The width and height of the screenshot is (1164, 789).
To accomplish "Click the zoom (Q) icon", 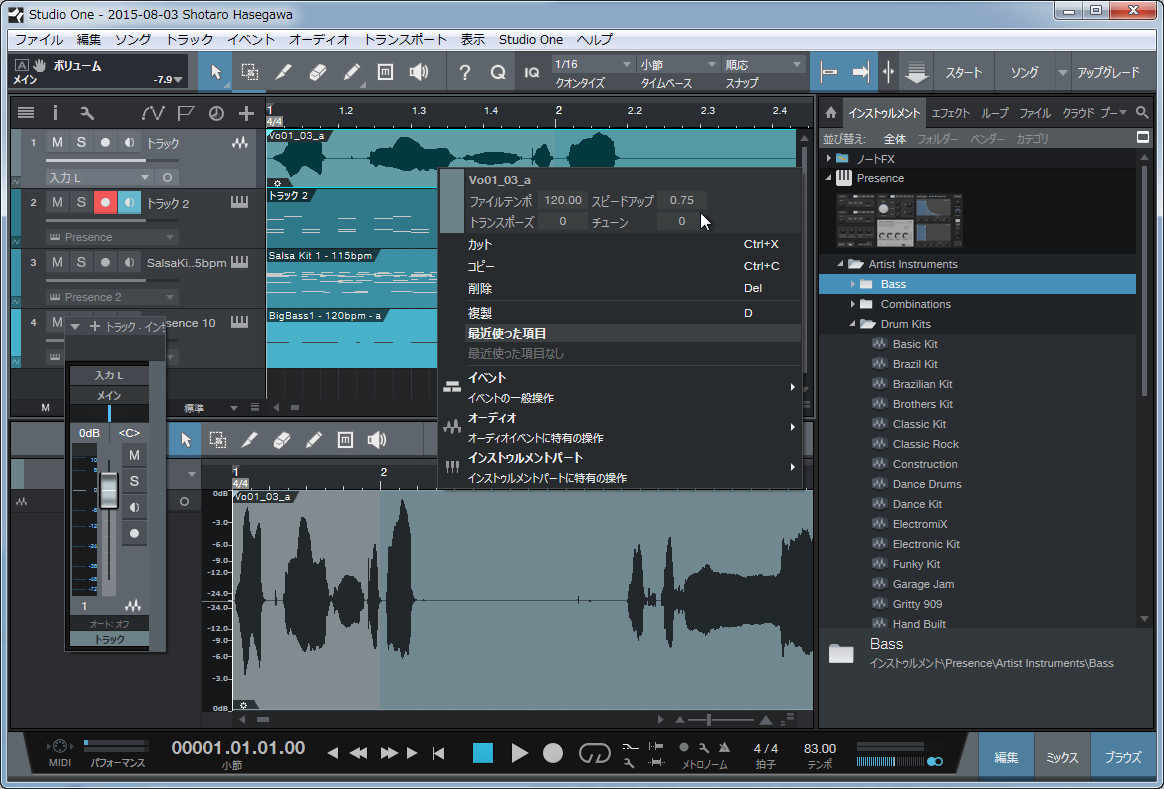I will 499,71.
